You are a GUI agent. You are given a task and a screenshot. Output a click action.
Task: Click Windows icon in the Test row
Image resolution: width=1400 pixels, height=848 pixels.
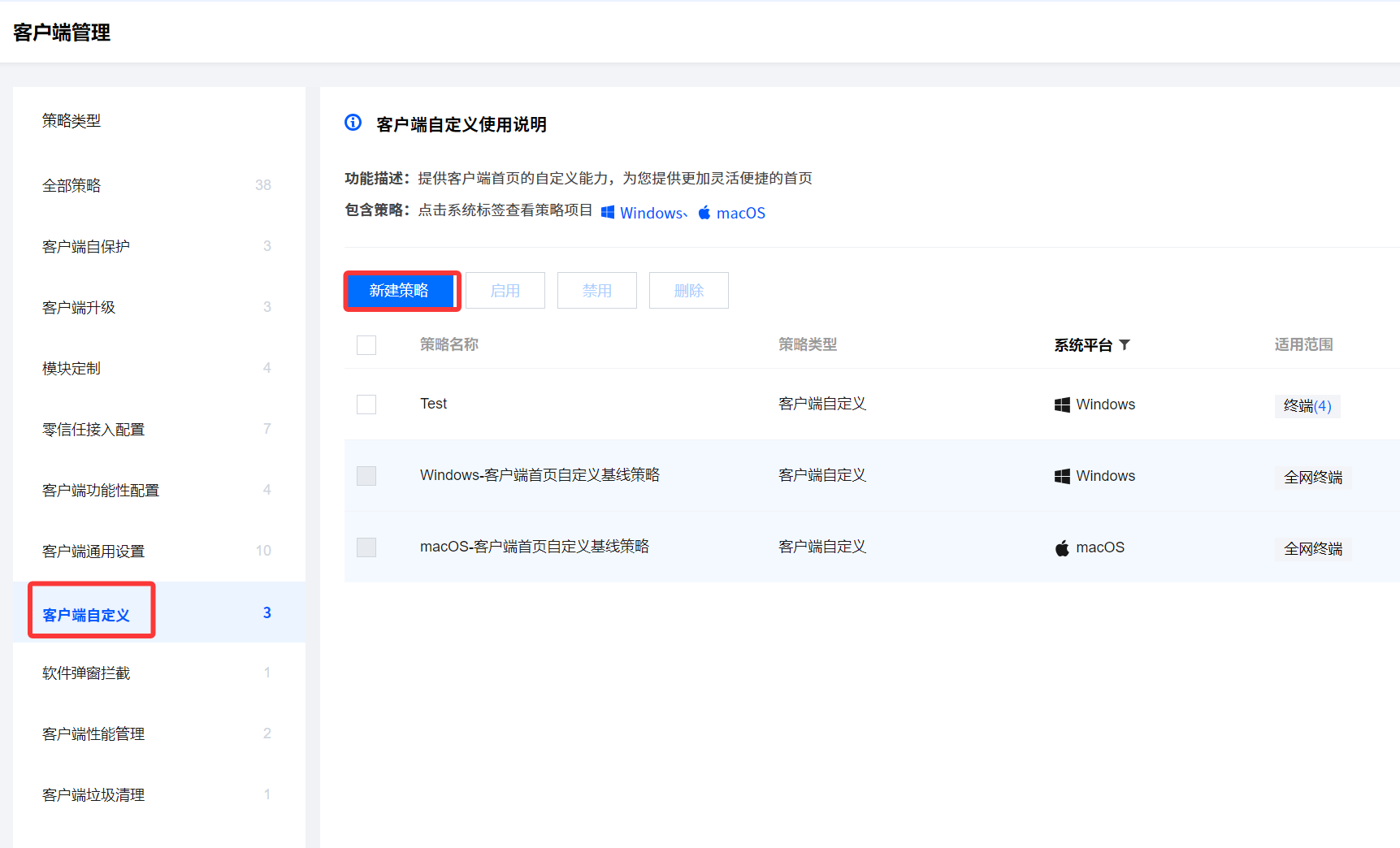(1062, 405)
